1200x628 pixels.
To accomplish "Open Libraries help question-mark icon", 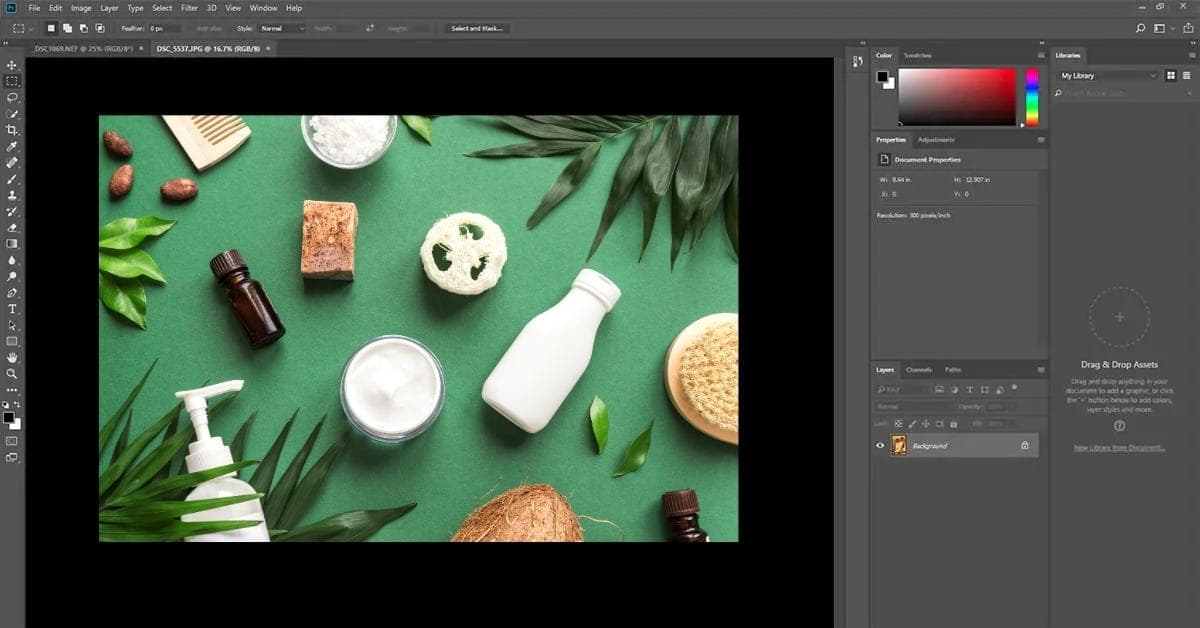I will [1119, 425].
